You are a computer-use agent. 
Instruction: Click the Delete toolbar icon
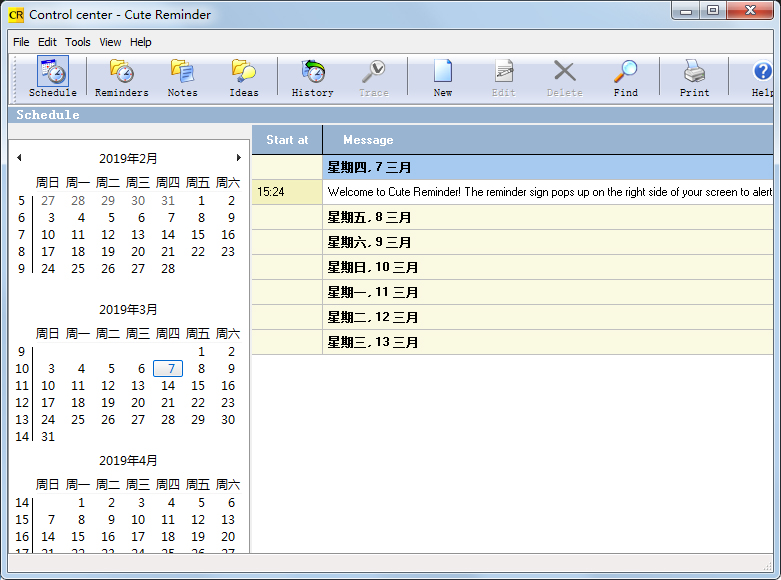coord(564,77)
